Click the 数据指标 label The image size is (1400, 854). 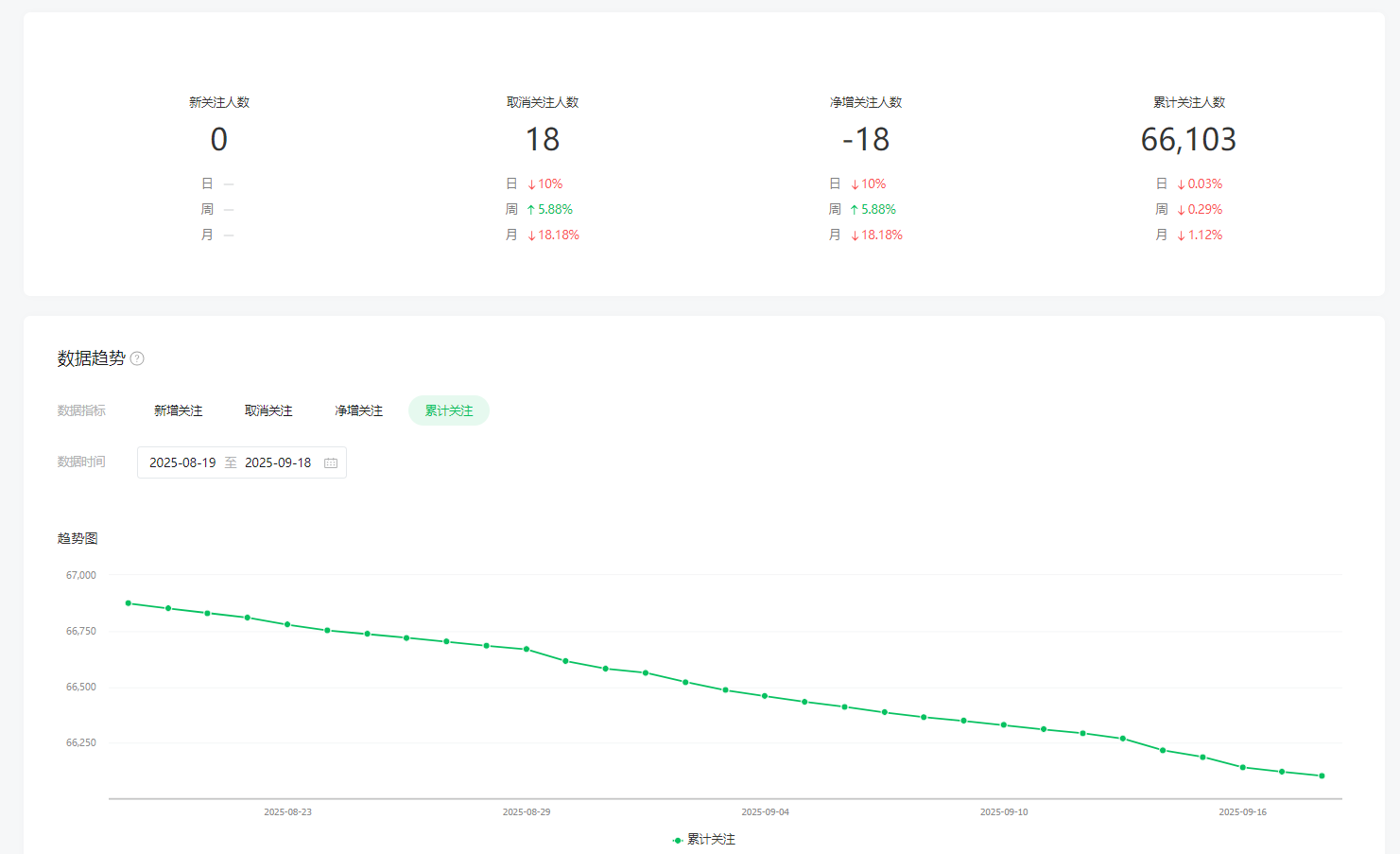[81, 410]
